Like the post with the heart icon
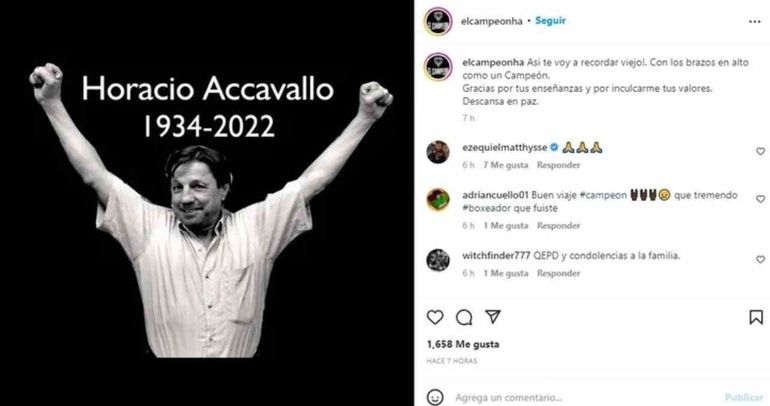The width and height of the screenshot is (770, 406). (x=435, y=318)
